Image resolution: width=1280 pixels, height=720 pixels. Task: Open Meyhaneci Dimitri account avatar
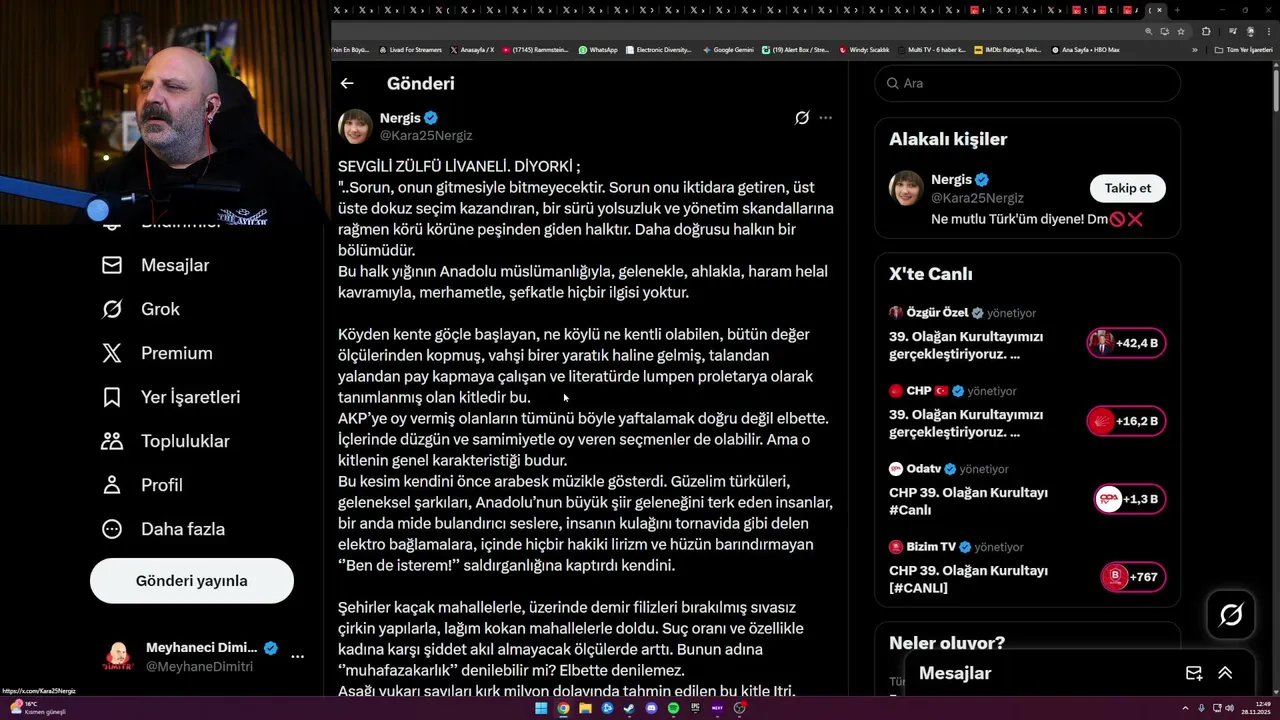coord(118,657)
